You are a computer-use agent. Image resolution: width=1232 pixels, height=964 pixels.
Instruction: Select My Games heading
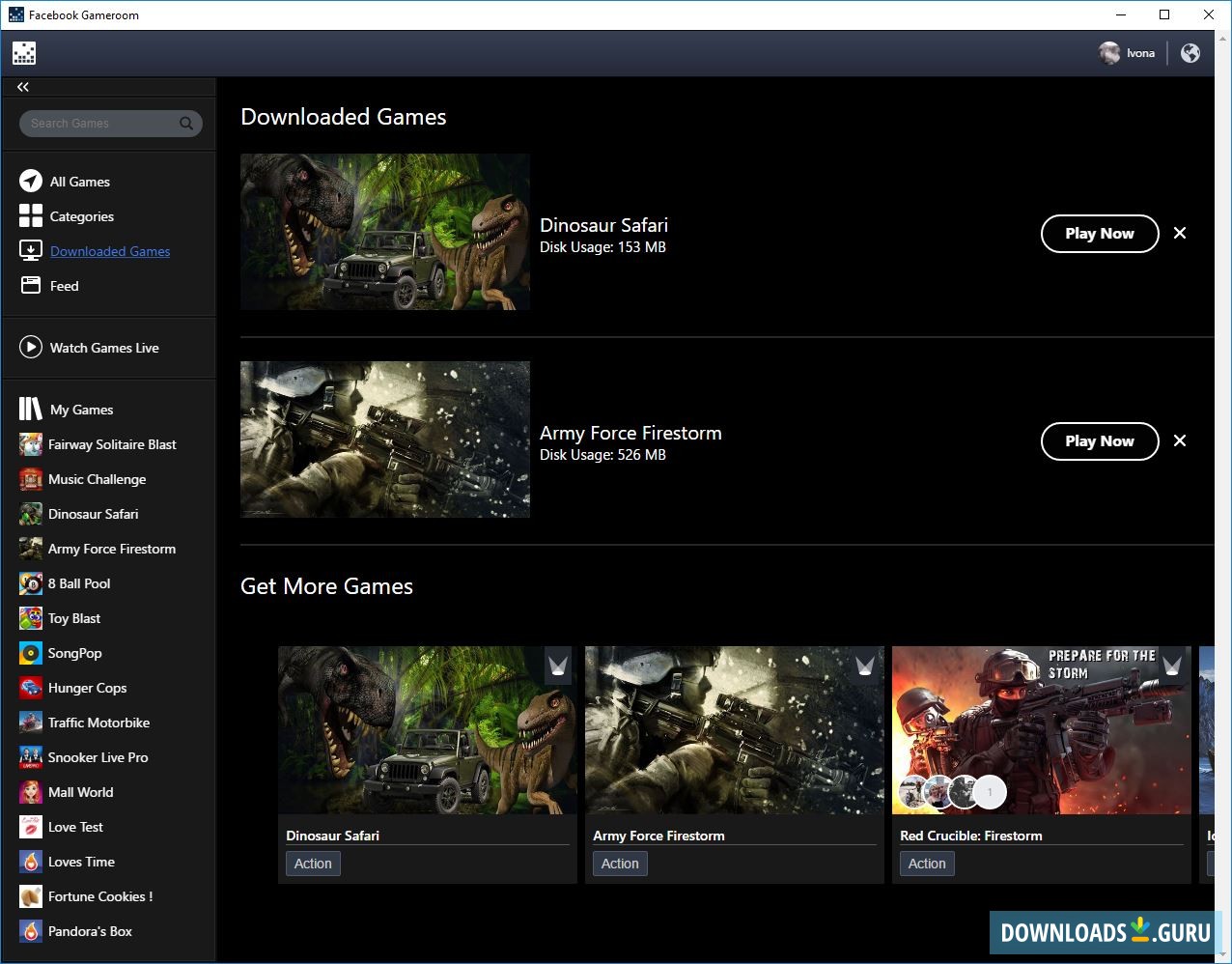(82, 410)
